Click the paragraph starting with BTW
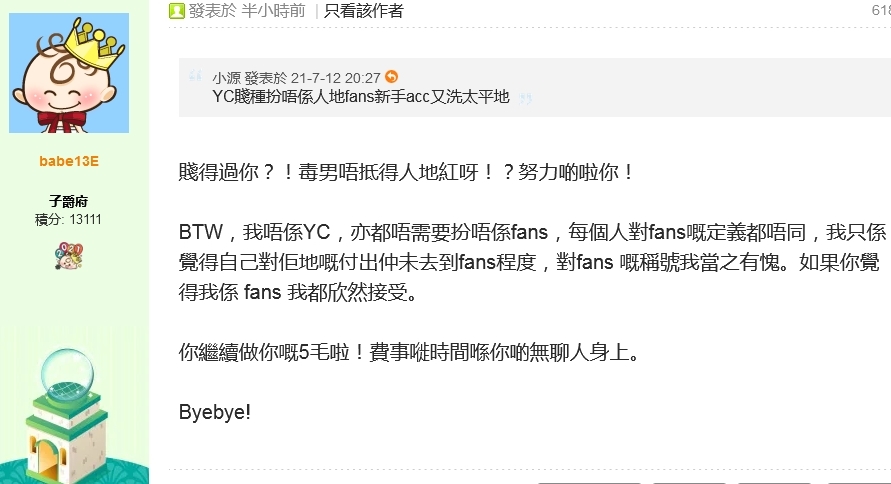Image resolution: width=891 pixels, height=484 pixels. pyautogui.click(x=532, y=262)
